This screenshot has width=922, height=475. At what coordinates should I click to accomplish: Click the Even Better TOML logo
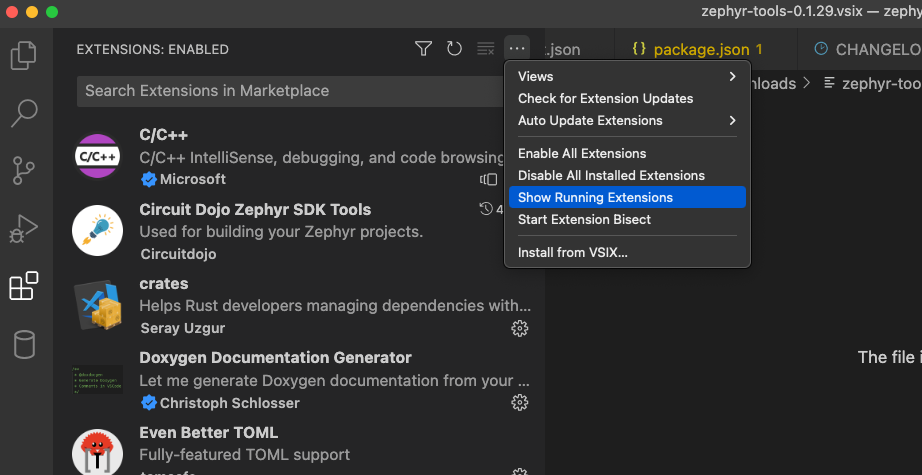coord(98,453)
